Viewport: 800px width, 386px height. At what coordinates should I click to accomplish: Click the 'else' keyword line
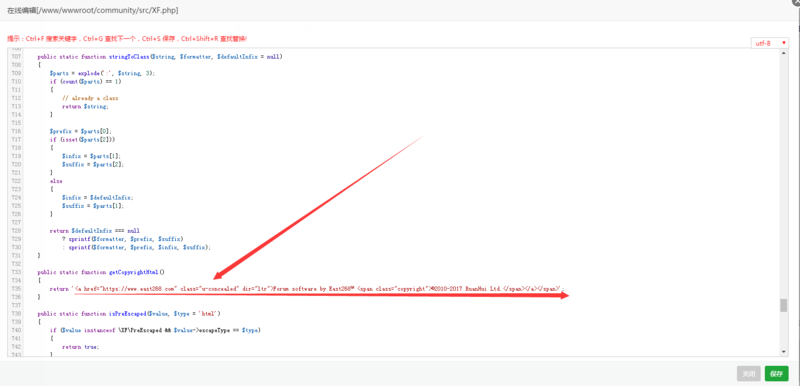pos(56,181)
